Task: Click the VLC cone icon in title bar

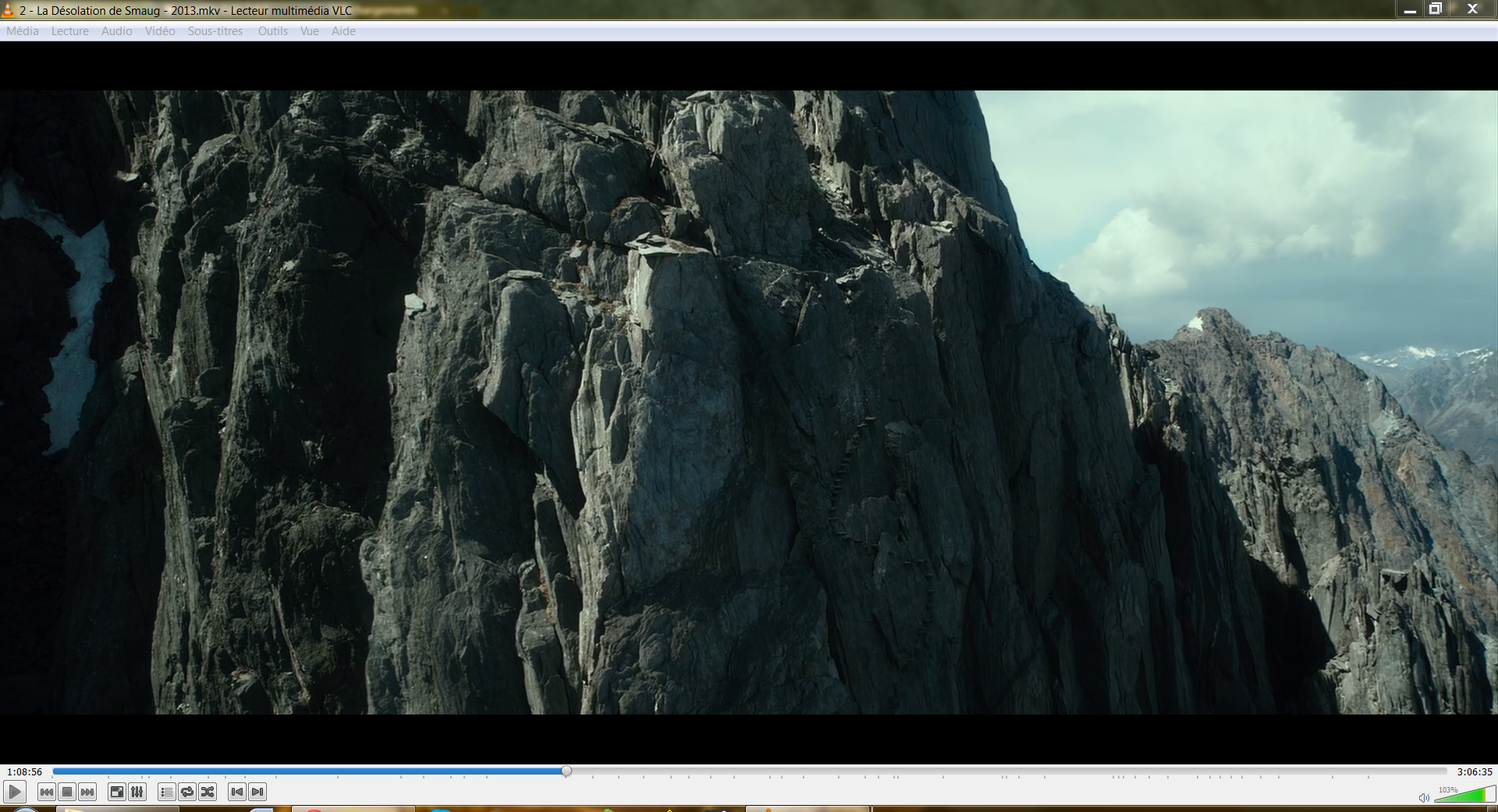Action: pos(8,10)
